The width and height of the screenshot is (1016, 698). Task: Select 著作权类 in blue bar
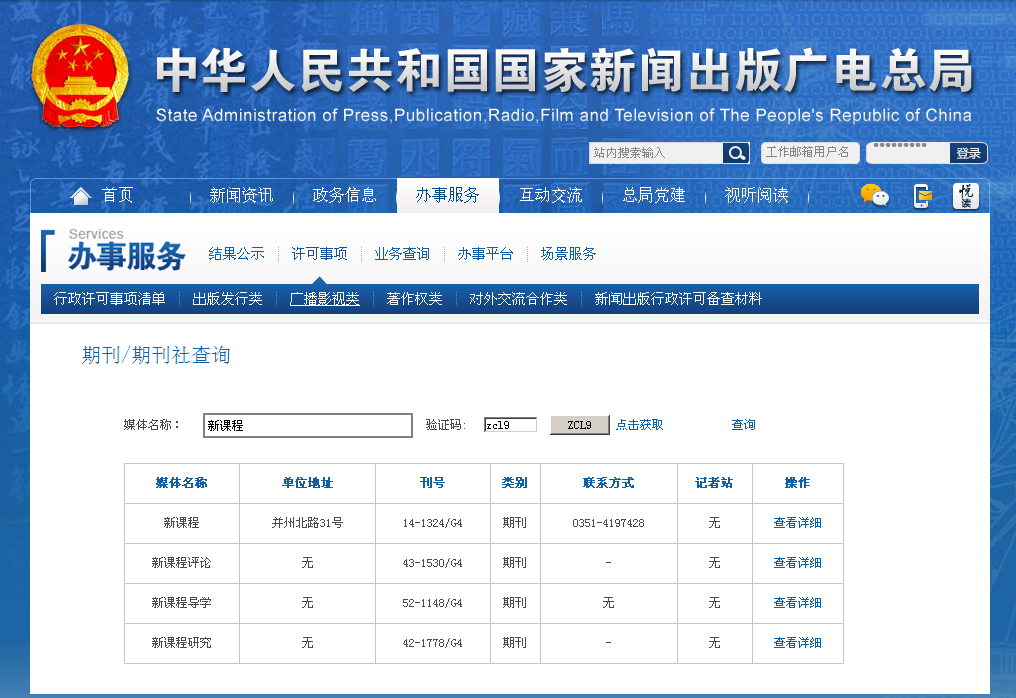(414, 299)
